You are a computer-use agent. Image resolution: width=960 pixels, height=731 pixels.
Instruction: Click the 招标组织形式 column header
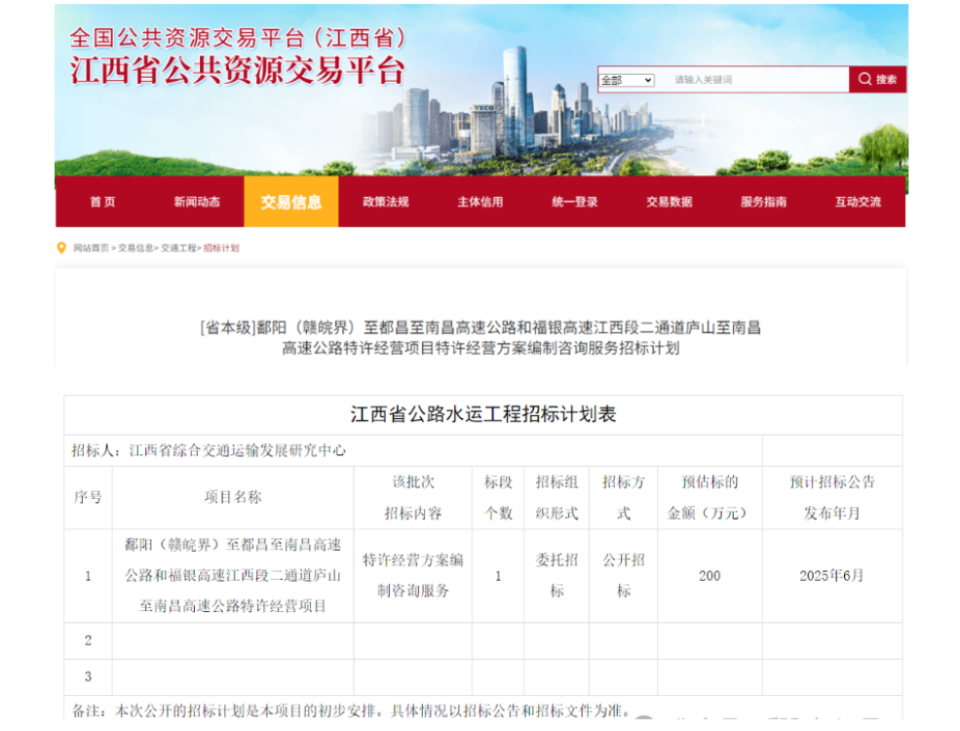(557, 497)
